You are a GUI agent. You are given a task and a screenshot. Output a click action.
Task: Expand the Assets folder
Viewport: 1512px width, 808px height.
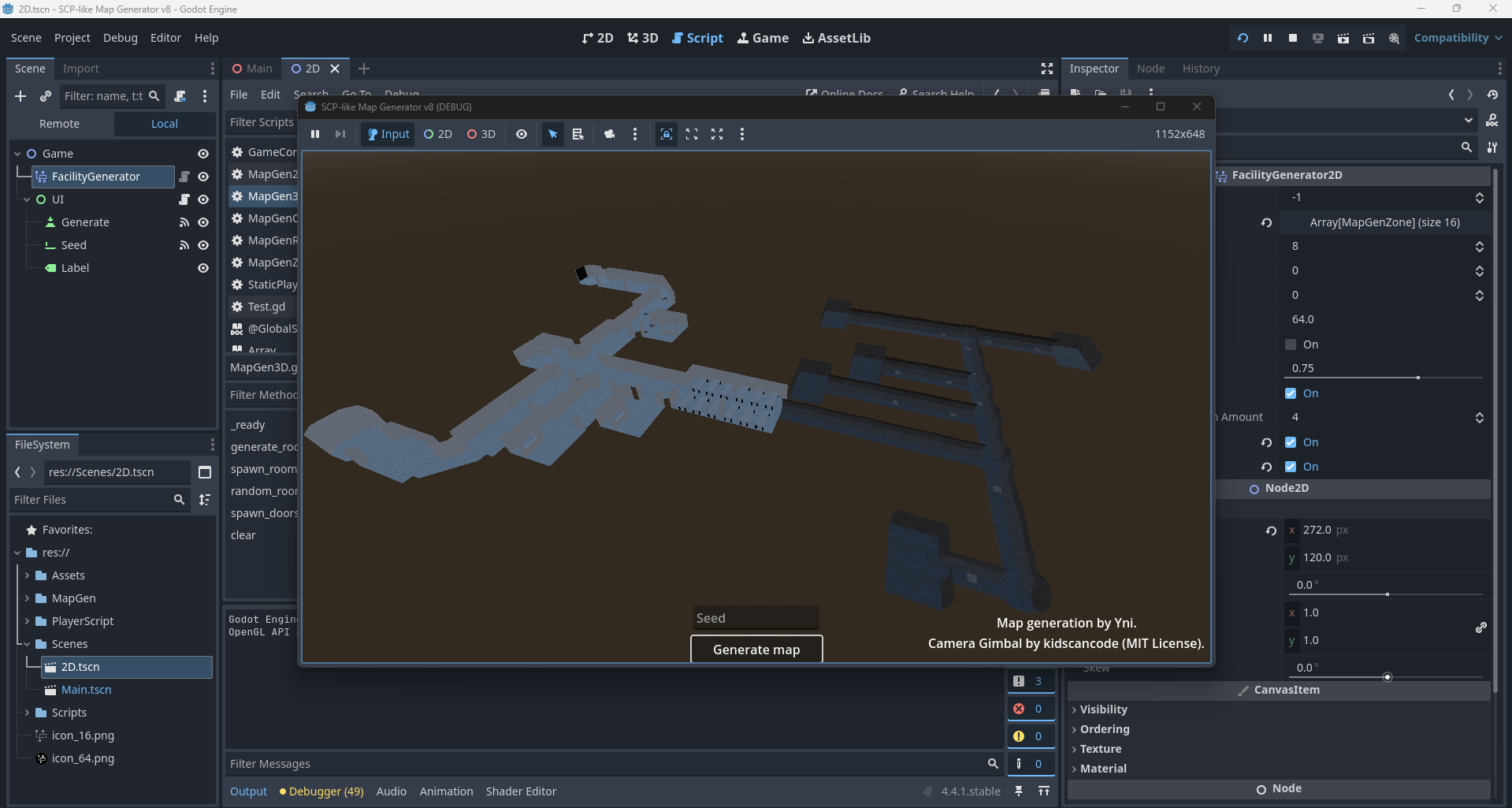27,575
